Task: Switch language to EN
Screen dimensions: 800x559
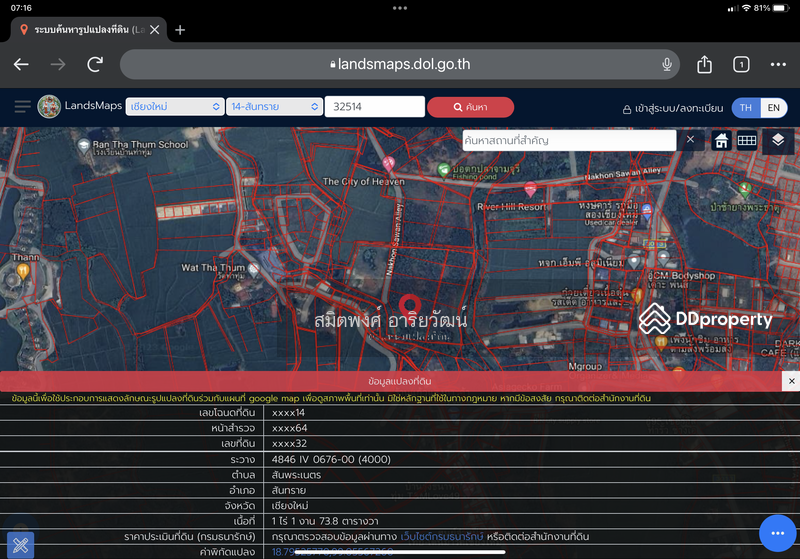Action: pyautogui.click(x=773, y=108)
